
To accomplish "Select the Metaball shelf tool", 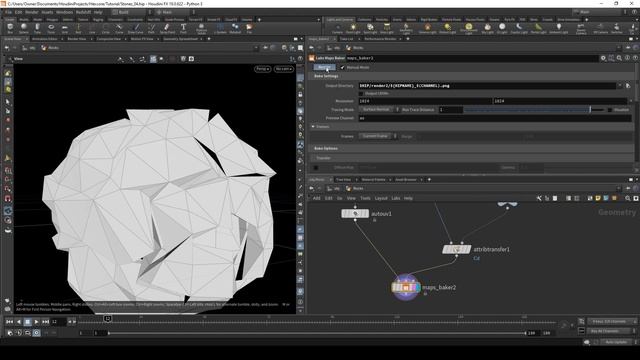I will (235, 28).
